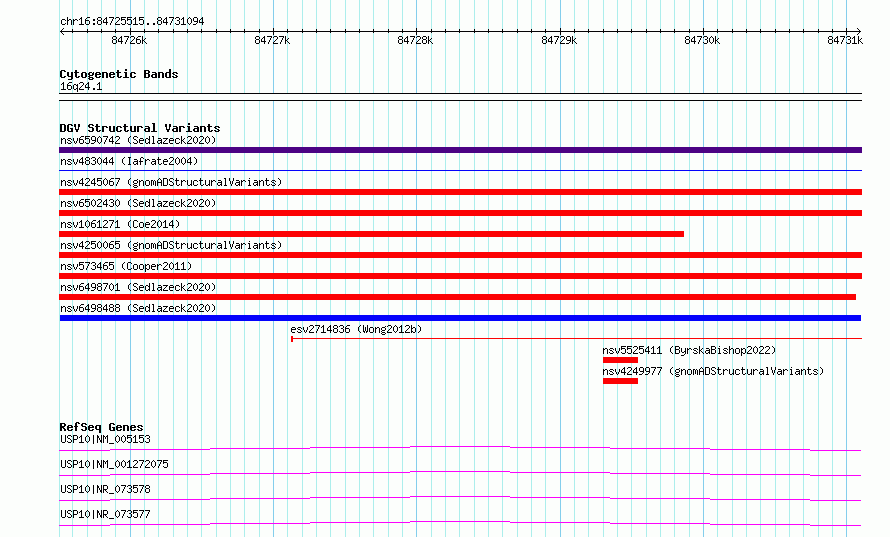Screen dimensions: 890x537
Task: Open variant nsv6498701 (Sedlazeck2020) label
Action: [x=138, y=287]
